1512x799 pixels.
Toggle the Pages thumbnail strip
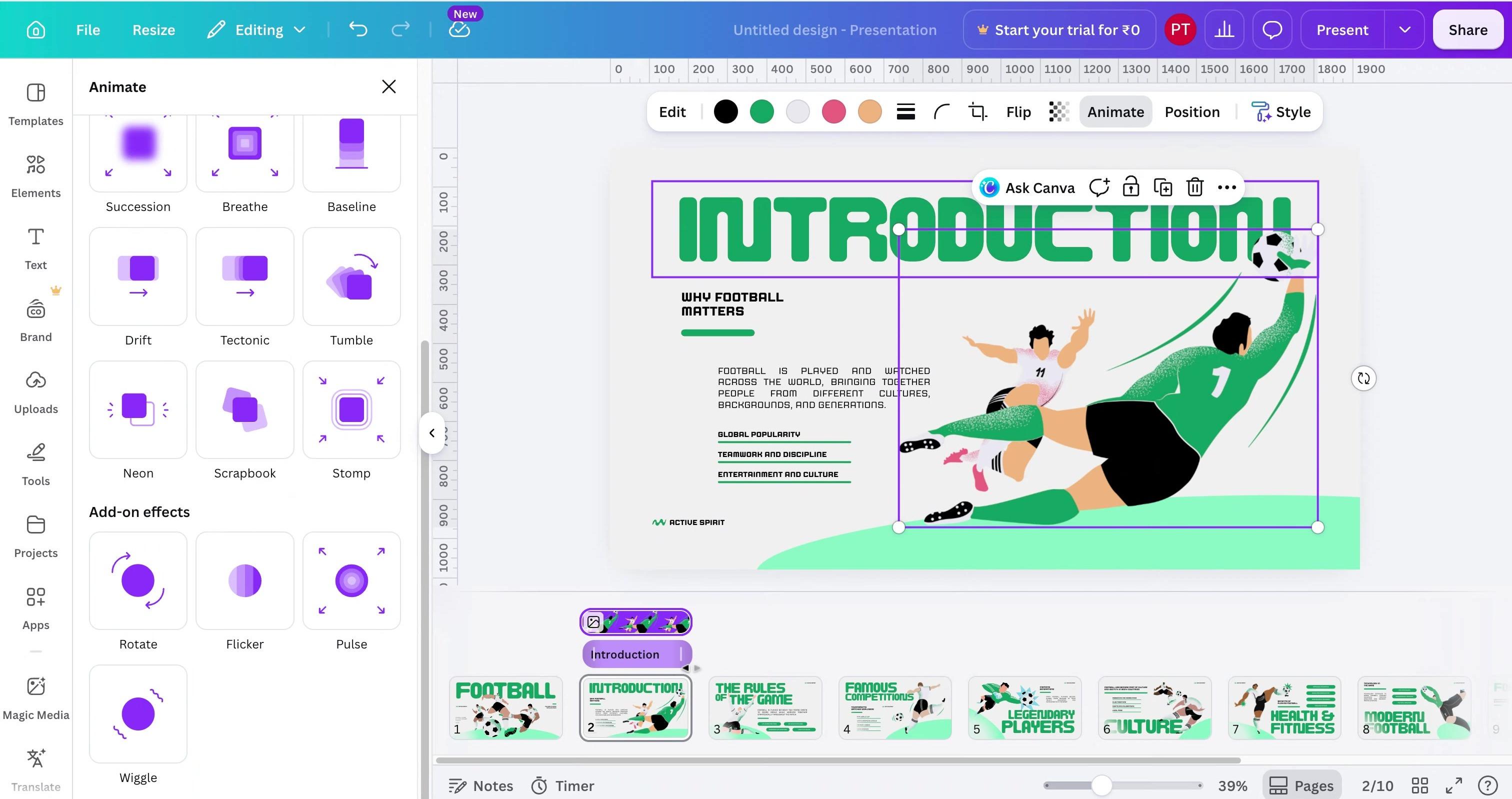(x=1302, y=785)
